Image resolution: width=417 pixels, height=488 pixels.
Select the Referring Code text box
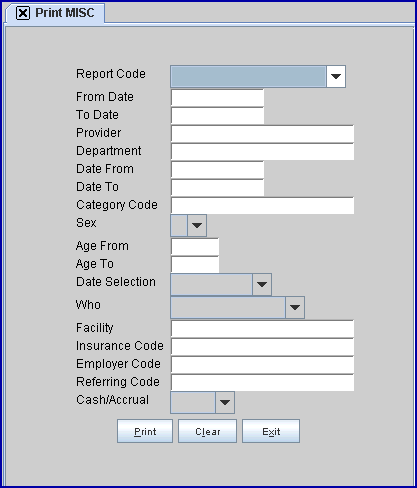tap(263, 383)
